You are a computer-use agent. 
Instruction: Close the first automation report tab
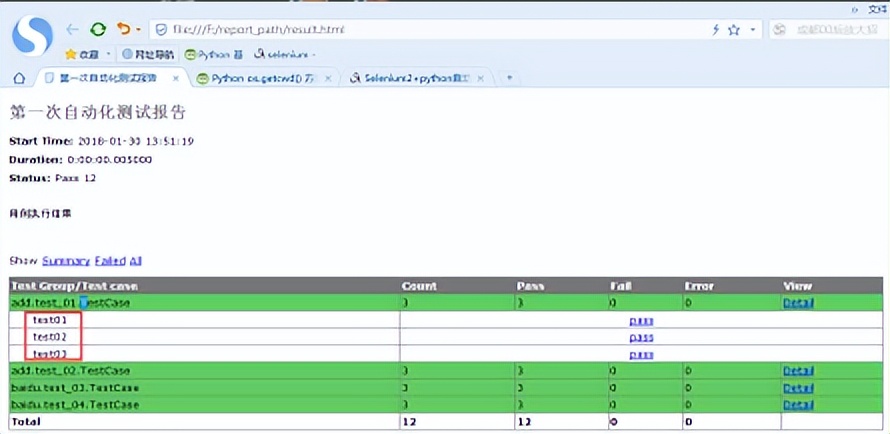point(176,78)
